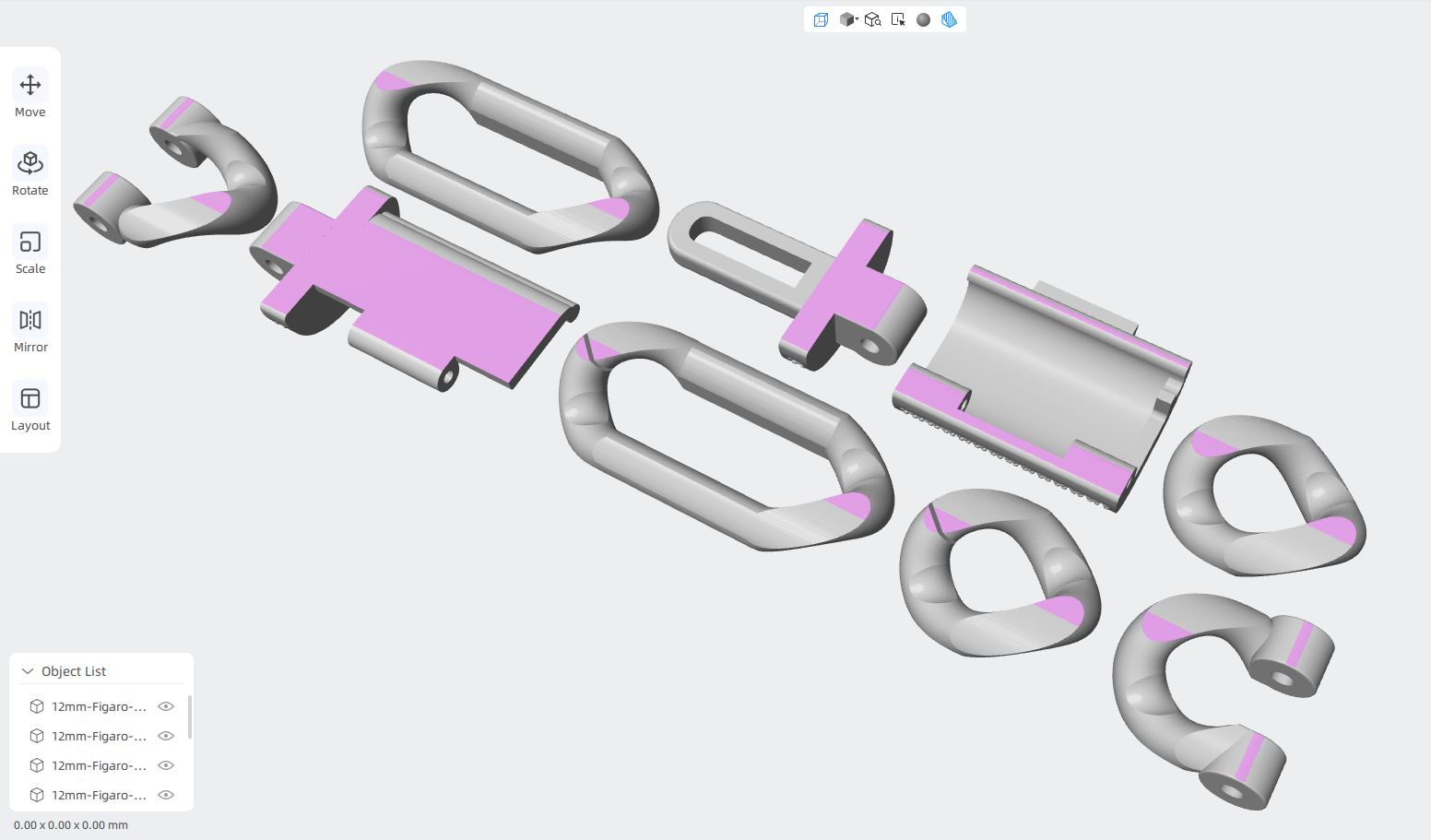The height and width of the screenshot is (840, 1431).
Task: Hide the second 12mm-Figaro object
Action: pyautogui.click(x=166, y=736)
